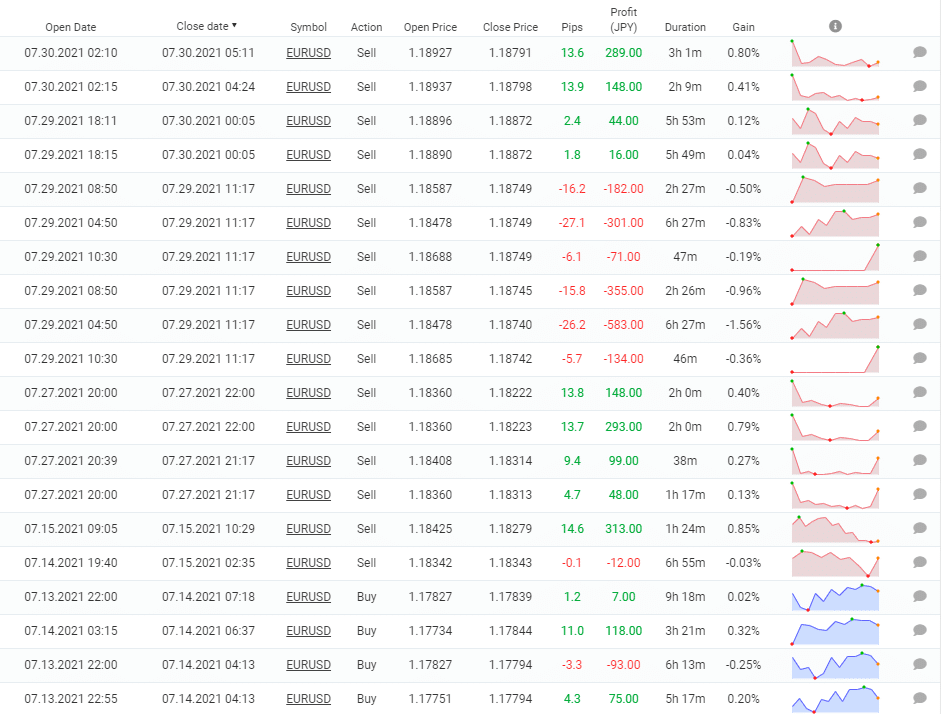
Task: Click comment bubble on the 289.00 profit row
Action: click(919, 53)
